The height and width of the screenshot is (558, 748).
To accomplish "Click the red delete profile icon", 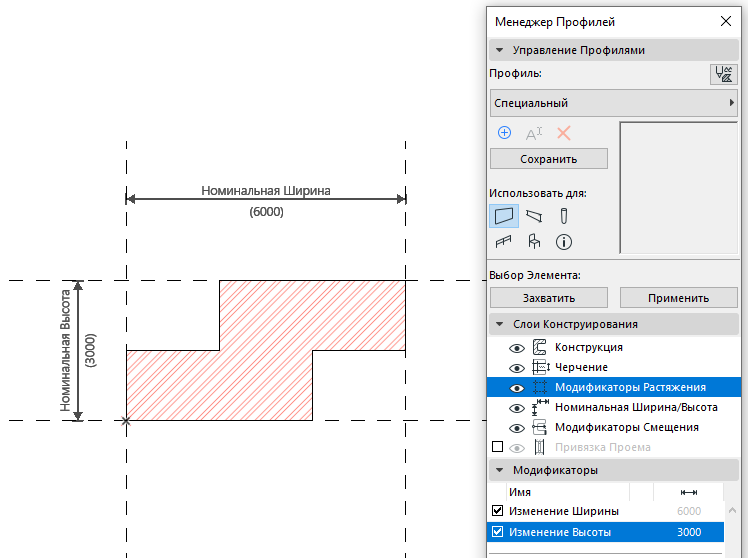I will (x=564, y=133).
